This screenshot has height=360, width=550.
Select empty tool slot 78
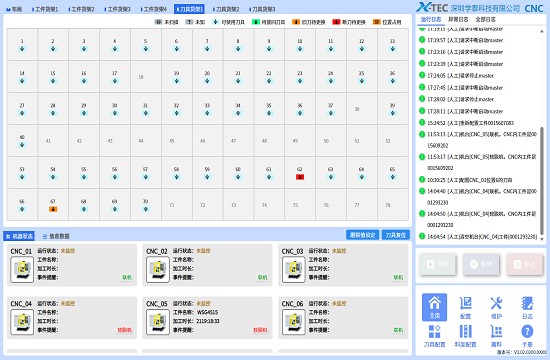coord(393,205)
